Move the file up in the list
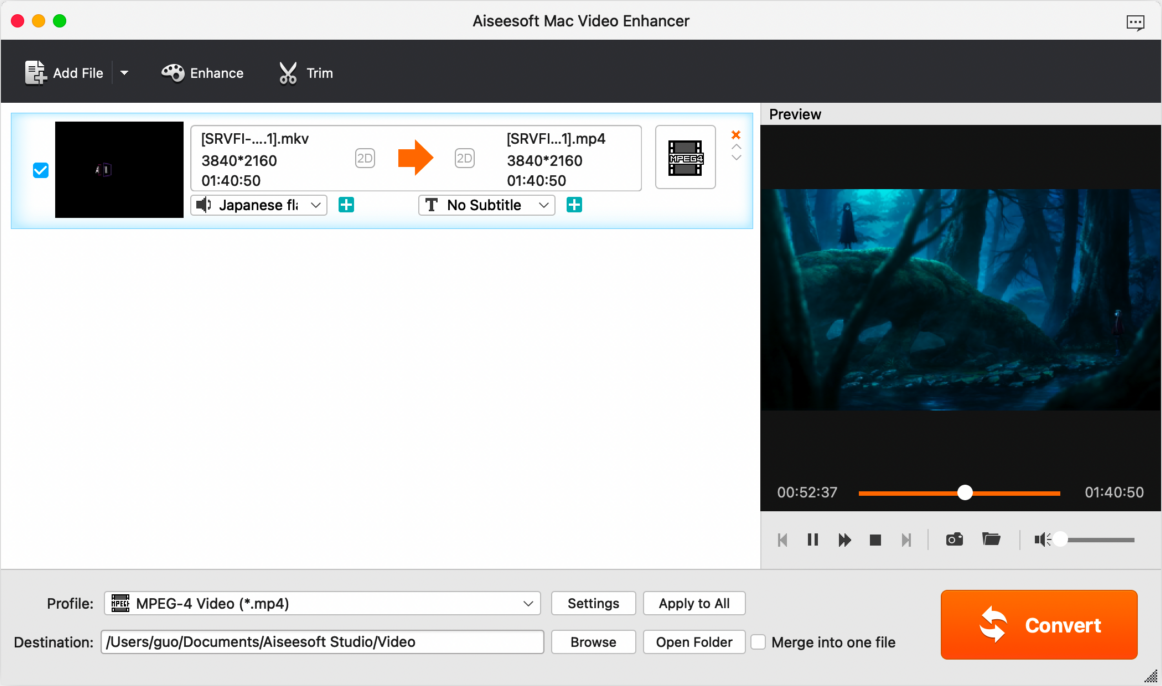The image size is (1162, 686). [x=737, y=147]
